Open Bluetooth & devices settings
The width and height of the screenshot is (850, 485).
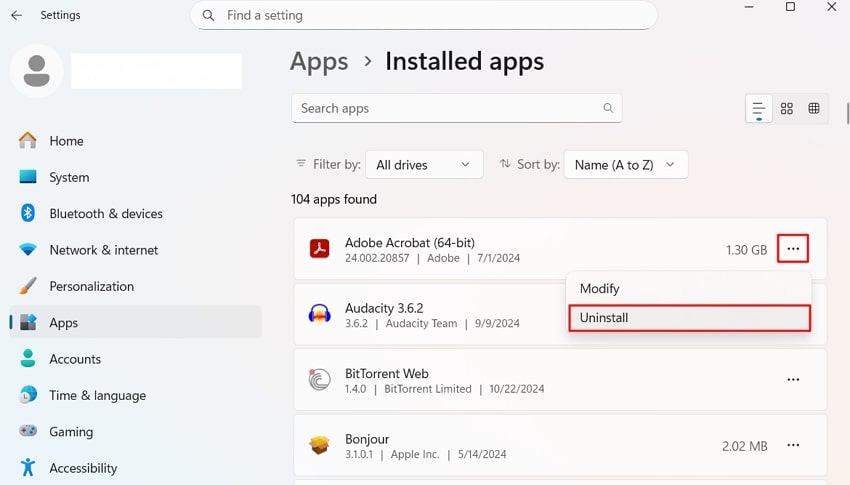pos(136,214)
